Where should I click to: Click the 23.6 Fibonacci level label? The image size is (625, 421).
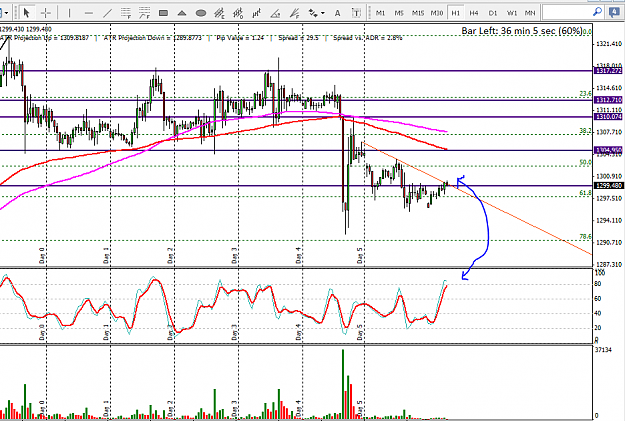586,94
